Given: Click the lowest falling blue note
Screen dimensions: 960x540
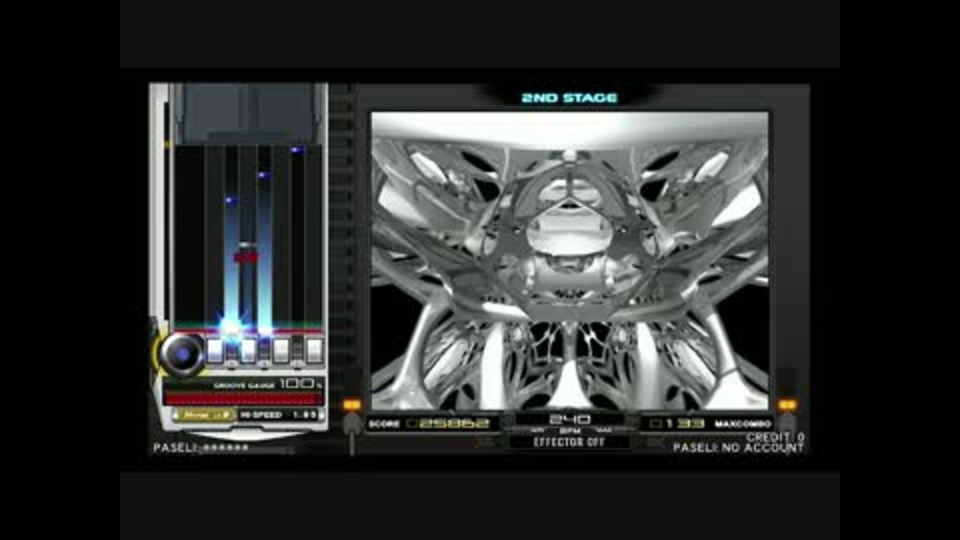Looking at the screenshot, I should tap(230, 200).
